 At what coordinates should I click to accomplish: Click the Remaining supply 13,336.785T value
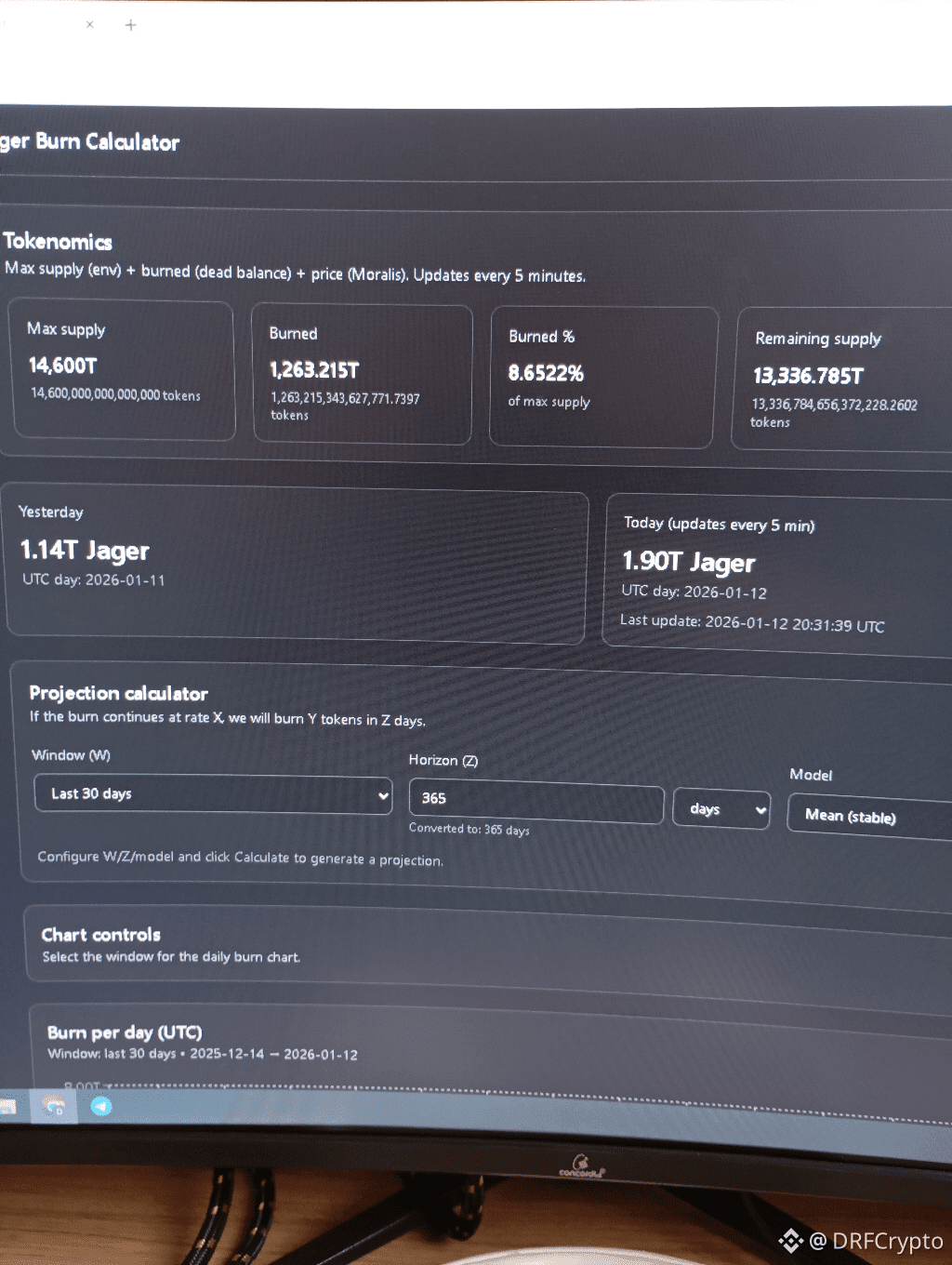point(808,376)
